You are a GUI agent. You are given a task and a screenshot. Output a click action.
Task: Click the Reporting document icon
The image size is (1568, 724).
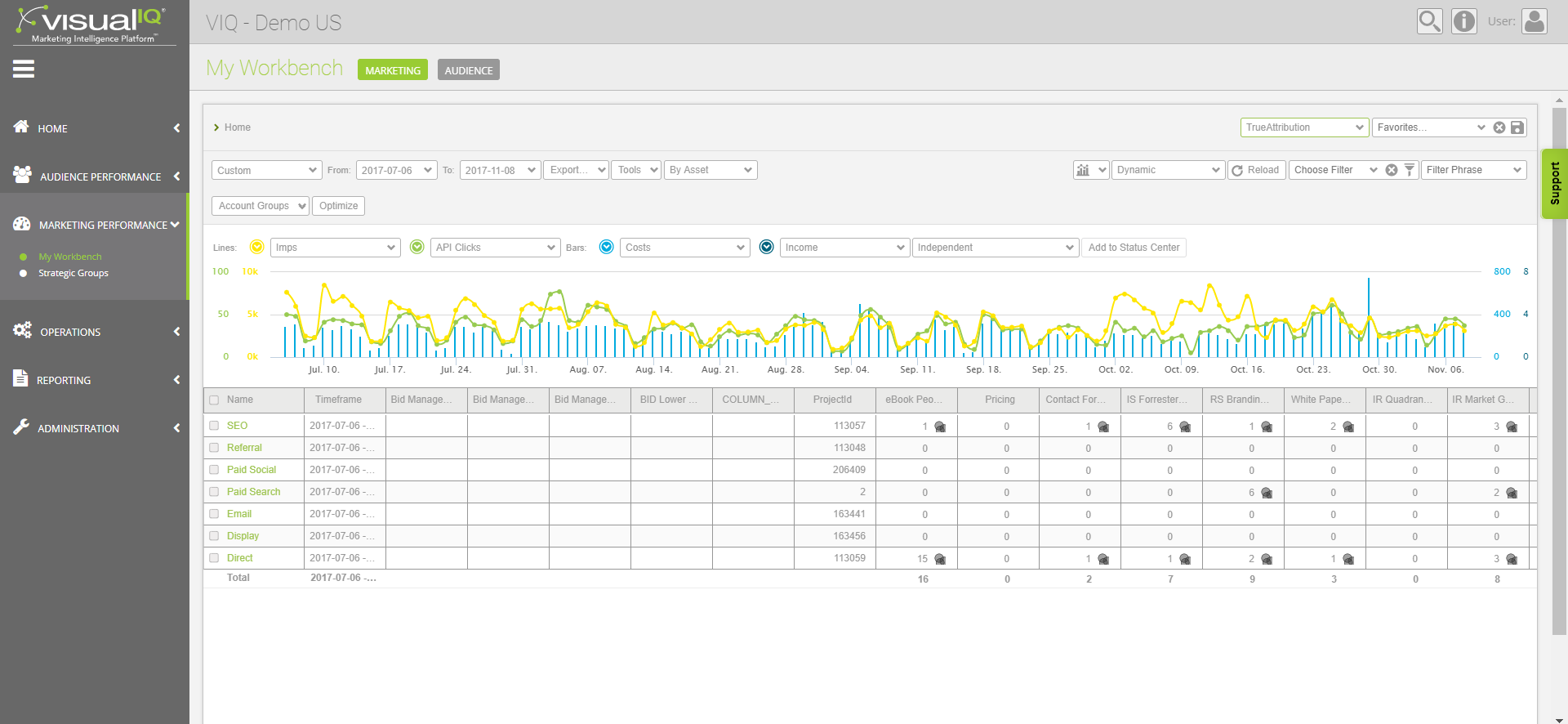coord(20,378)
